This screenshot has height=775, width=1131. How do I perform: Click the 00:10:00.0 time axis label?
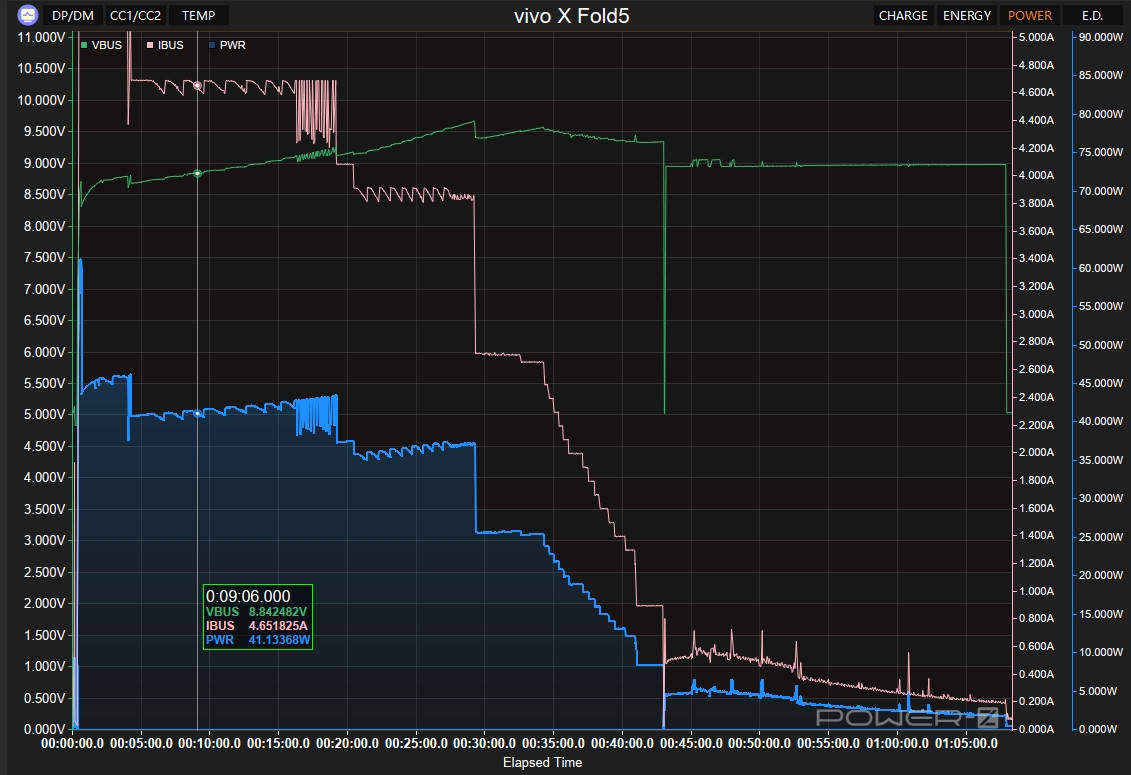(x=209, y=743)
